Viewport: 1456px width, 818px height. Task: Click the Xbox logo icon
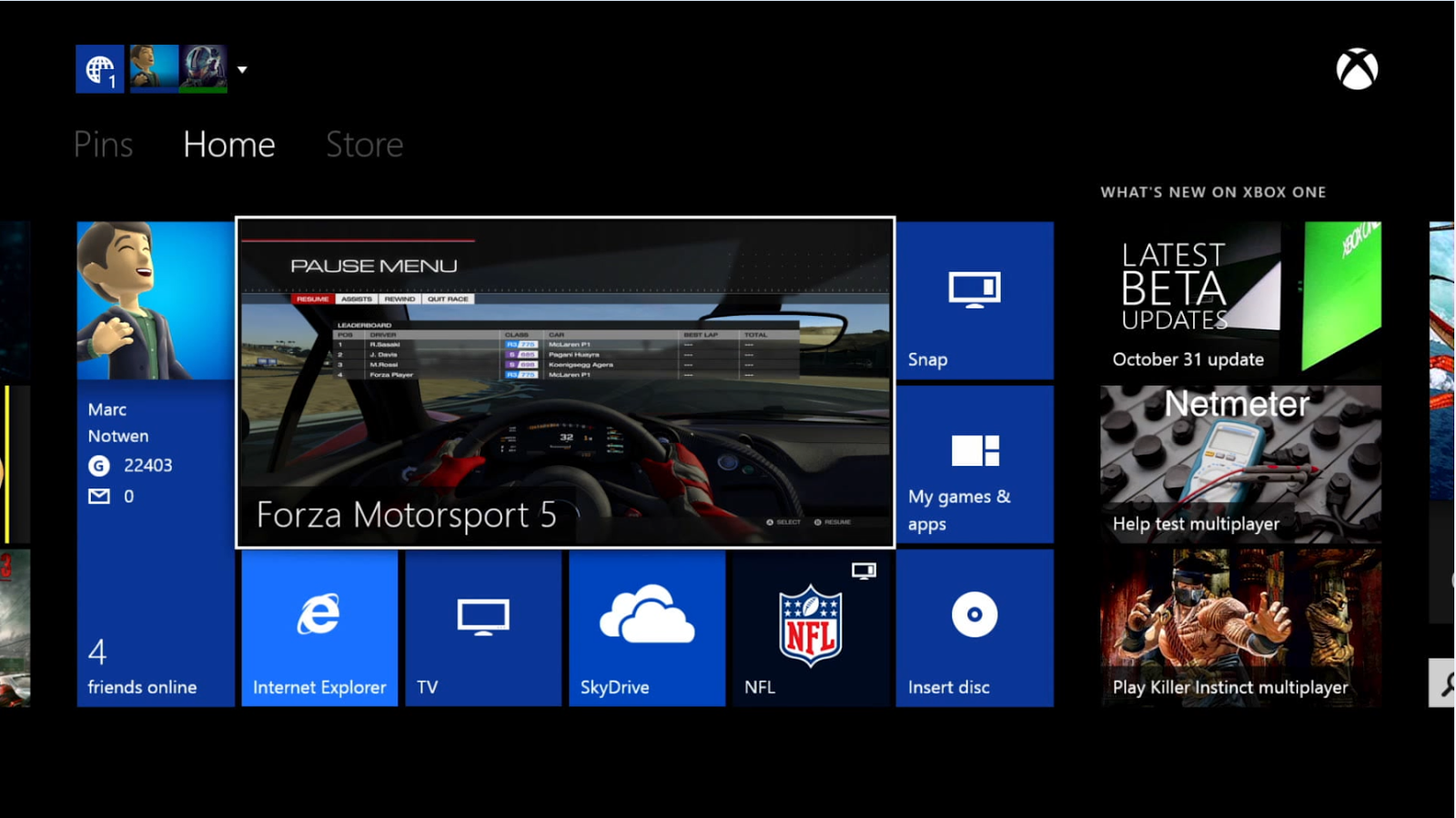pos(1357,69)
